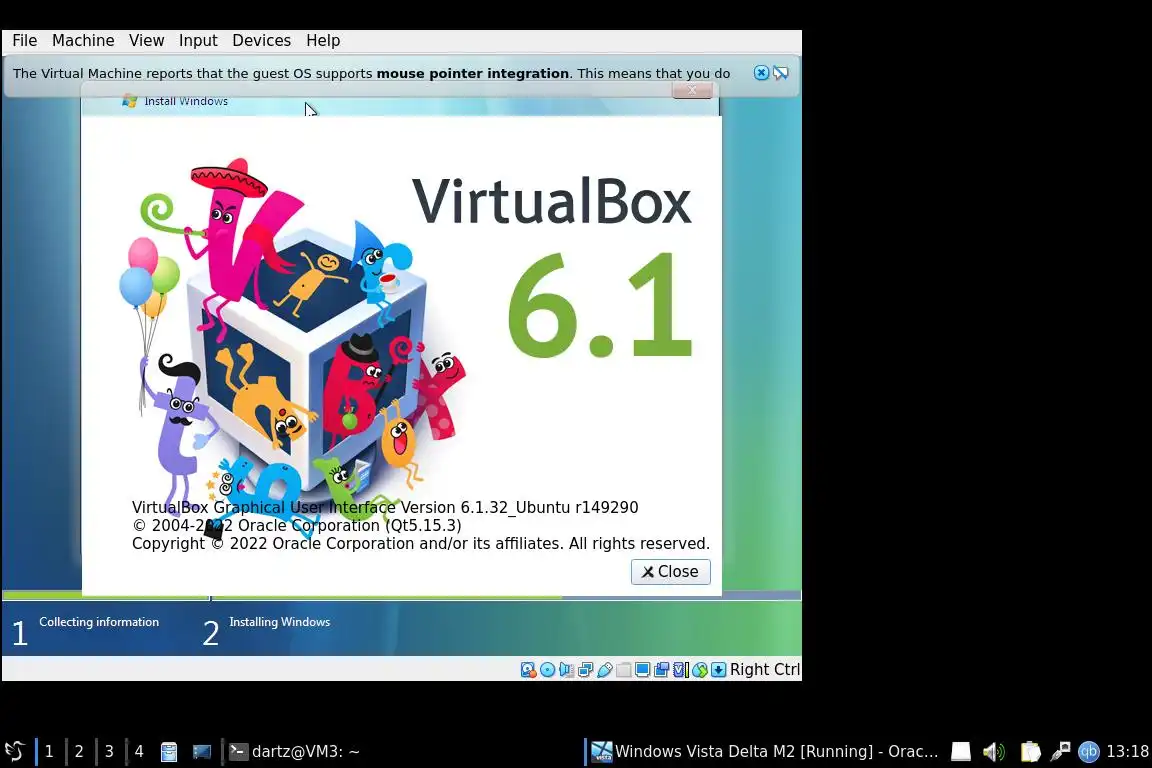Viewport: 1152px width, 768px height.
Task: Click the Installing Windows step label
Action: (x=280, y=622)
